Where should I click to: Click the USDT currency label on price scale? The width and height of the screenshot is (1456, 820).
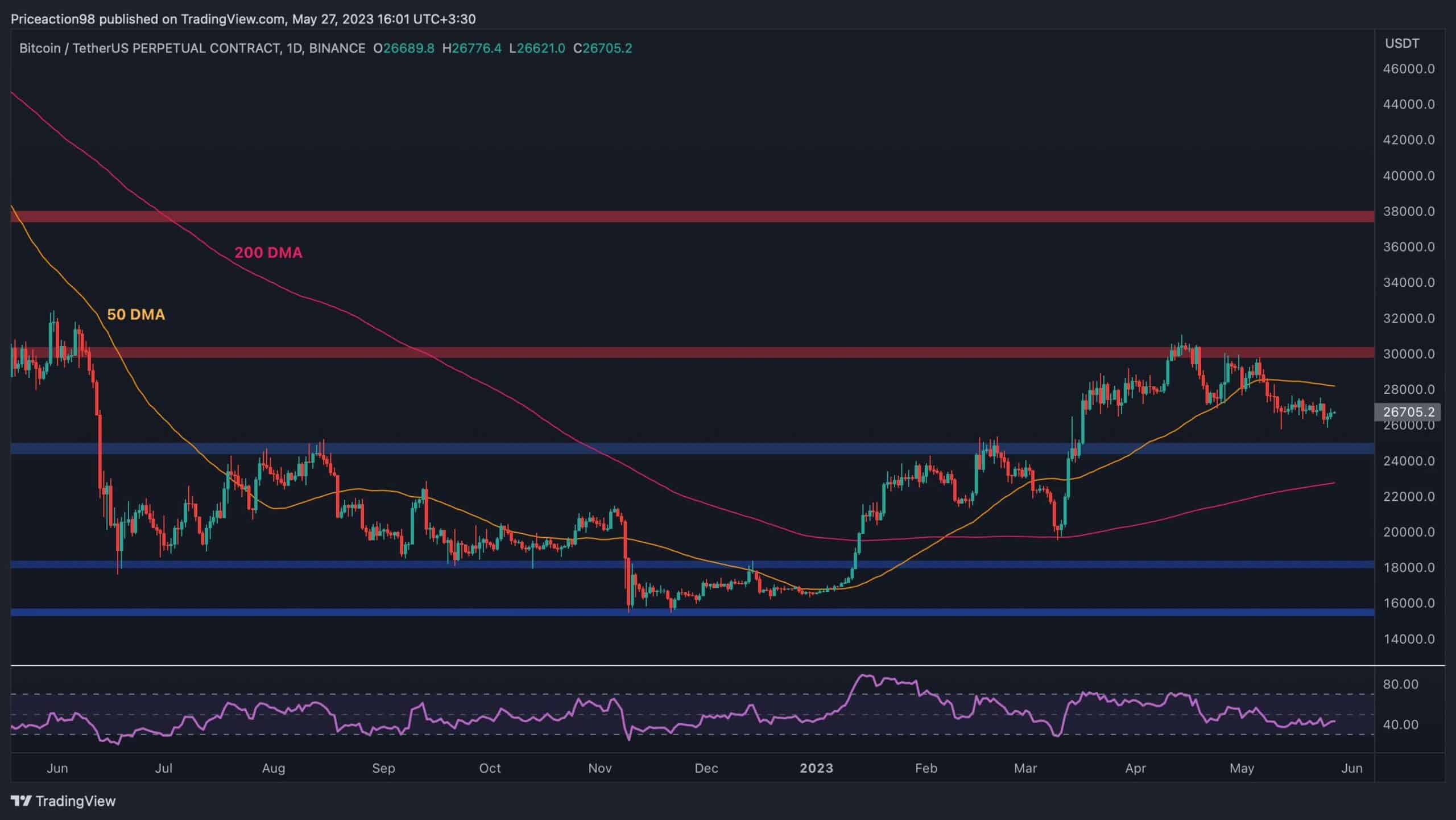1402,44
